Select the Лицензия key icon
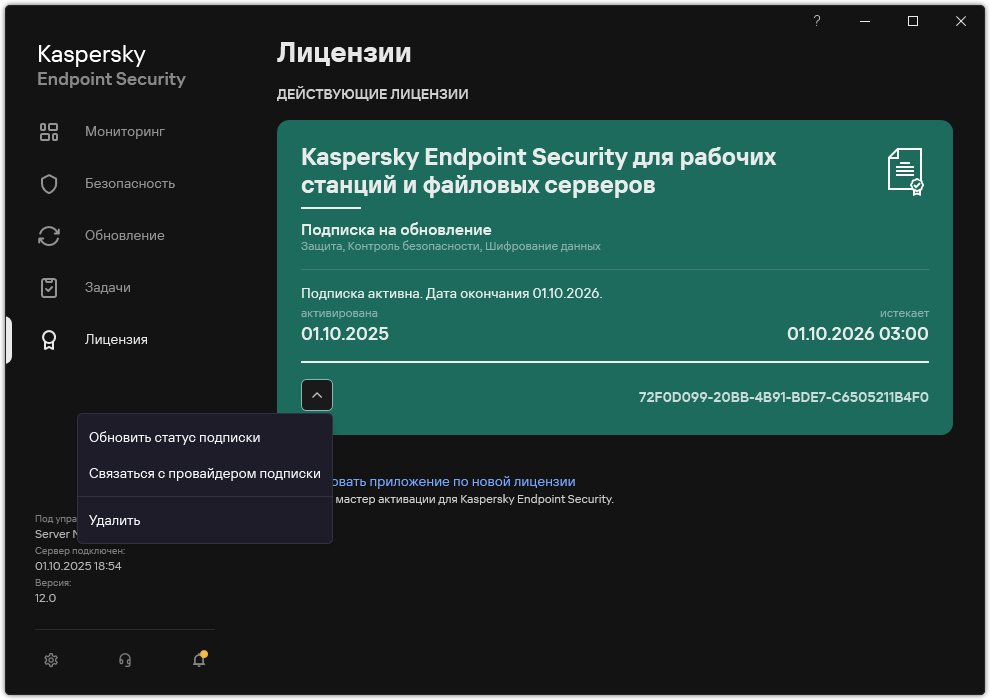This screenshot has height=700, width=990. [x=48, y=340]
